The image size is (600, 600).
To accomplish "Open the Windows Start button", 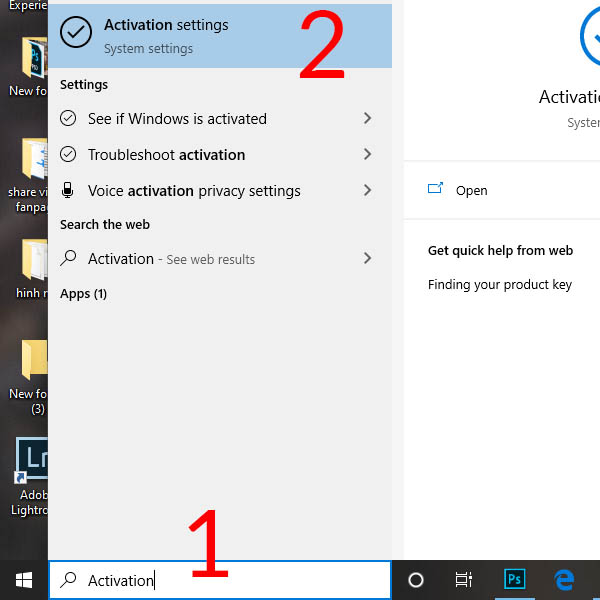I will point(24,580).
